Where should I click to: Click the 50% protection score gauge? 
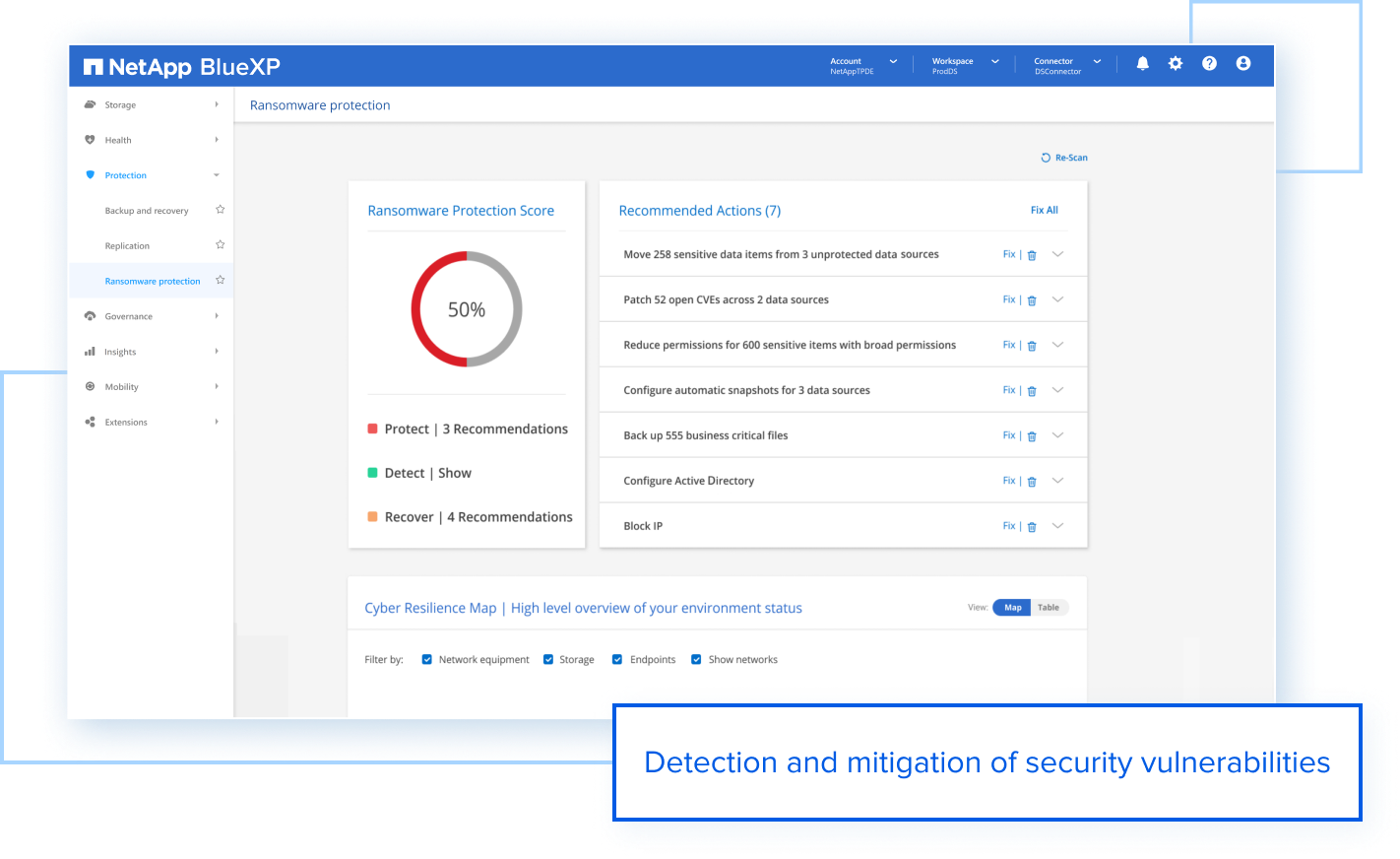tap(466, 308)
